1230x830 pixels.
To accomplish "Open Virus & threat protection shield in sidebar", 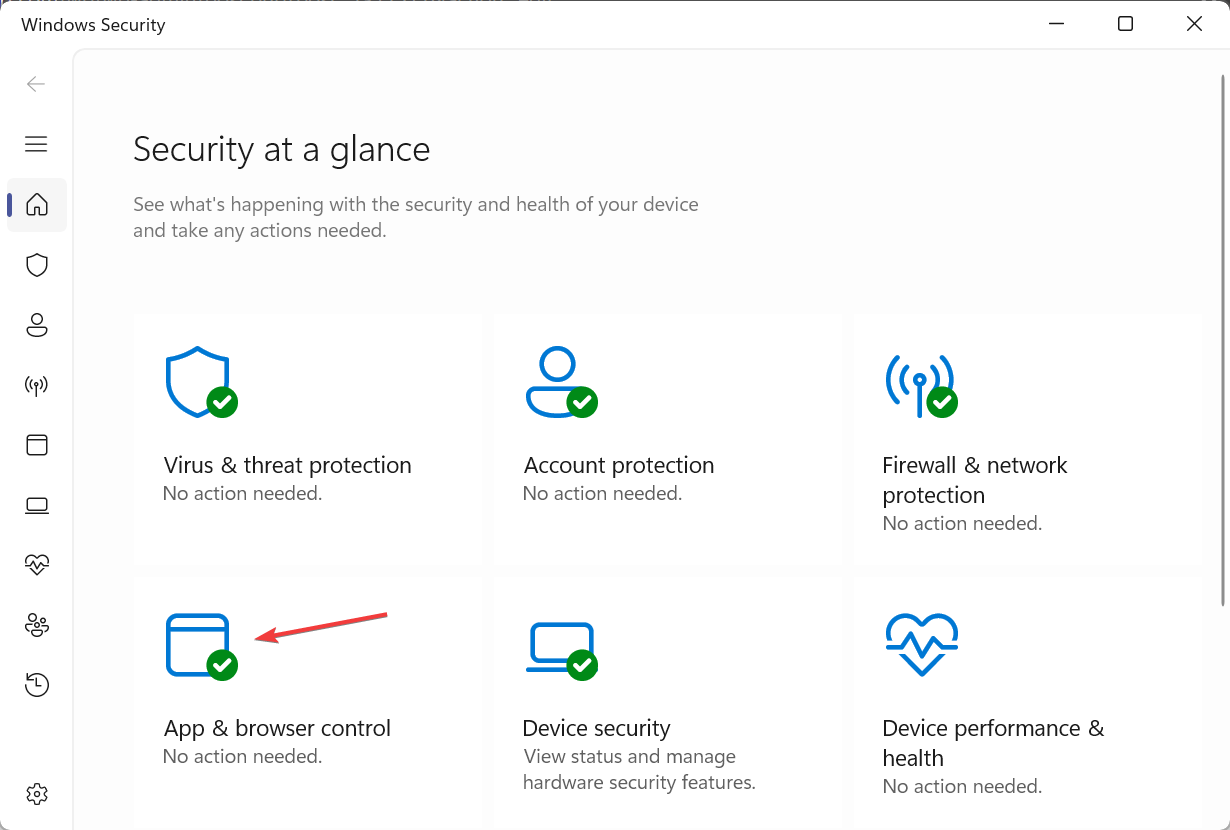I will [37, 265].
